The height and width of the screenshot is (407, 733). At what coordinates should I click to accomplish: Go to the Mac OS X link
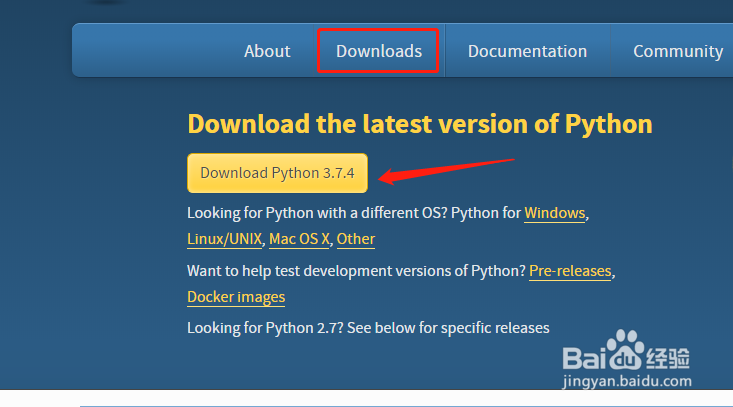coord(300,239)
